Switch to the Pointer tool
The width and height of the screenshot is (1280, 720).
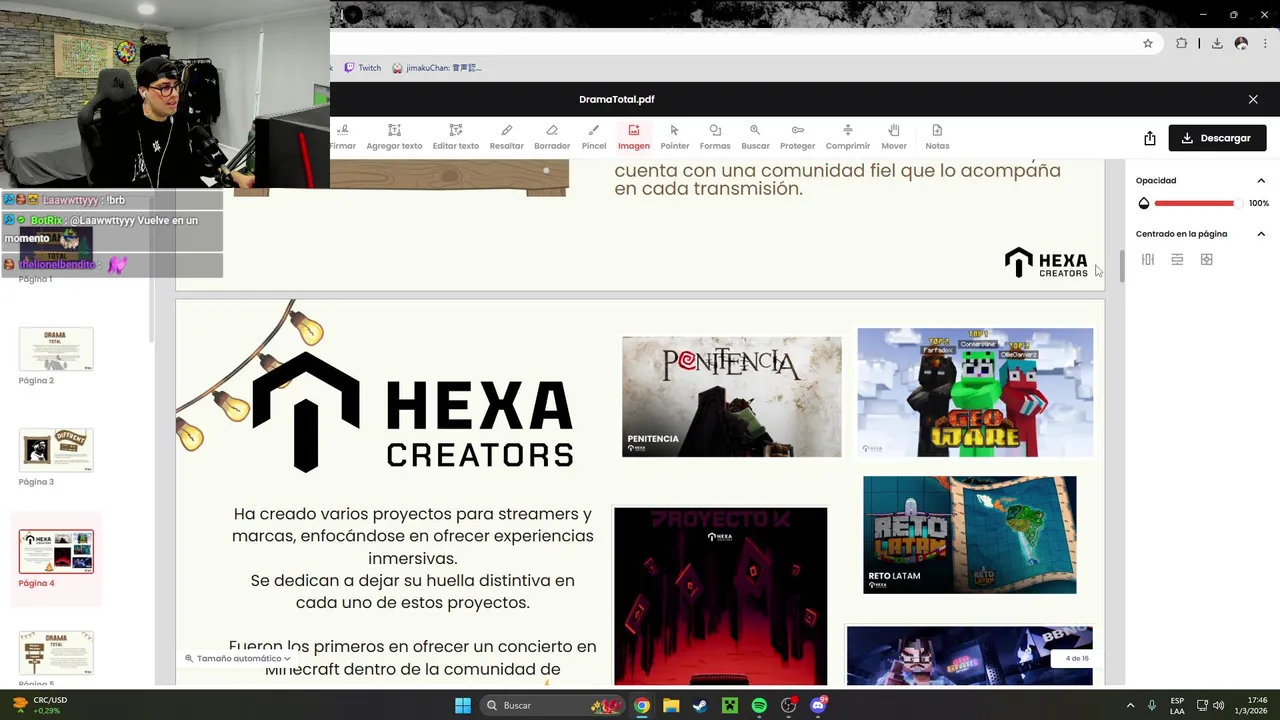674,137
